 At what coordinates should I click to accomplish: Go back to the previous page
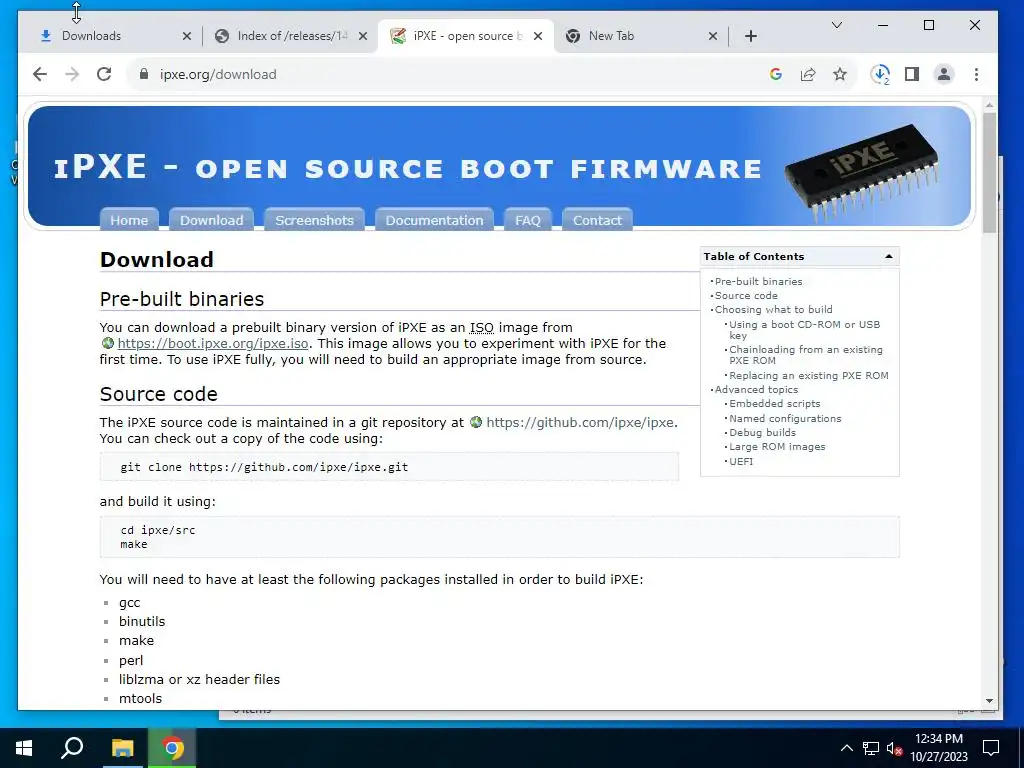click(x=40, y=74)
